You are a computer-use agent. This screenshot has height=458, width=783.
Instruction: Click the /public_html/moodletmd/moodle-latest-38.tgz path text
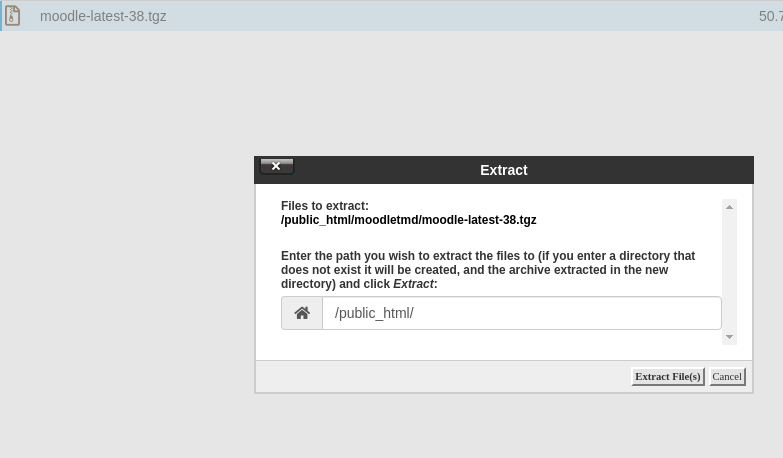coord(408,220)
